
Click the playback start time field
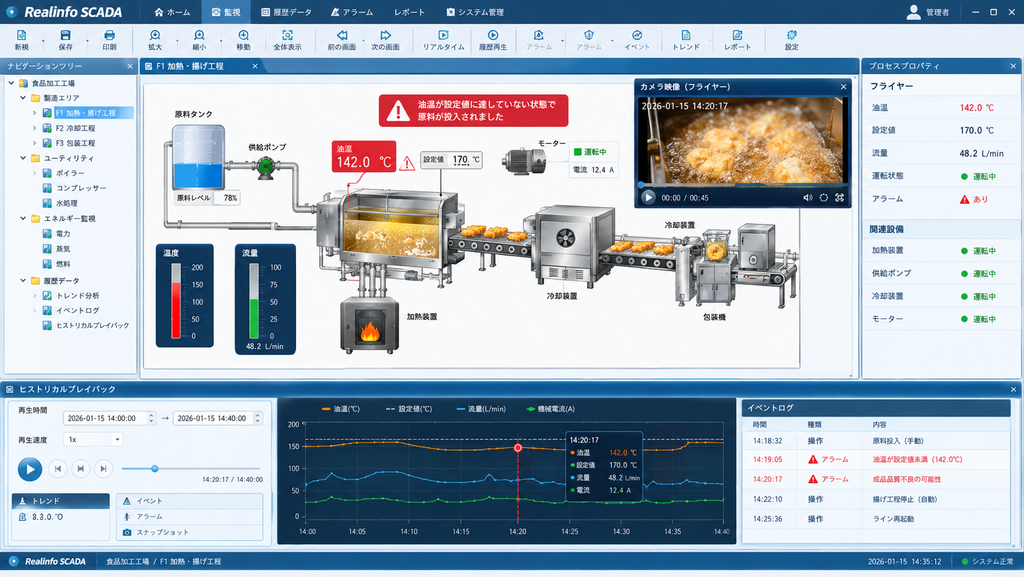click(109, 418)
